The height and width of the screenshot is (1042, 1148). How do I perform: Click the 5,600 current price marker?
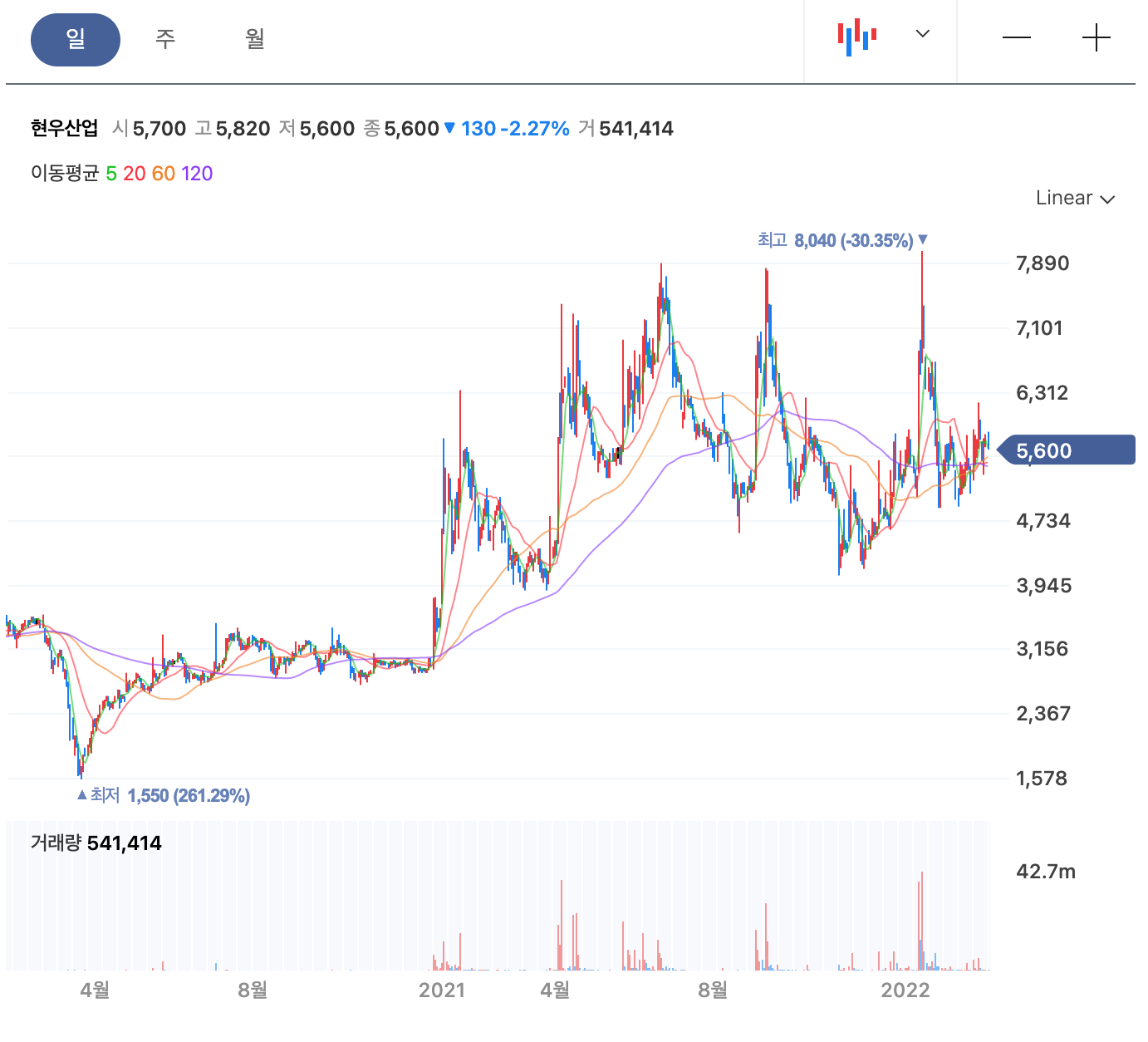1066,450
